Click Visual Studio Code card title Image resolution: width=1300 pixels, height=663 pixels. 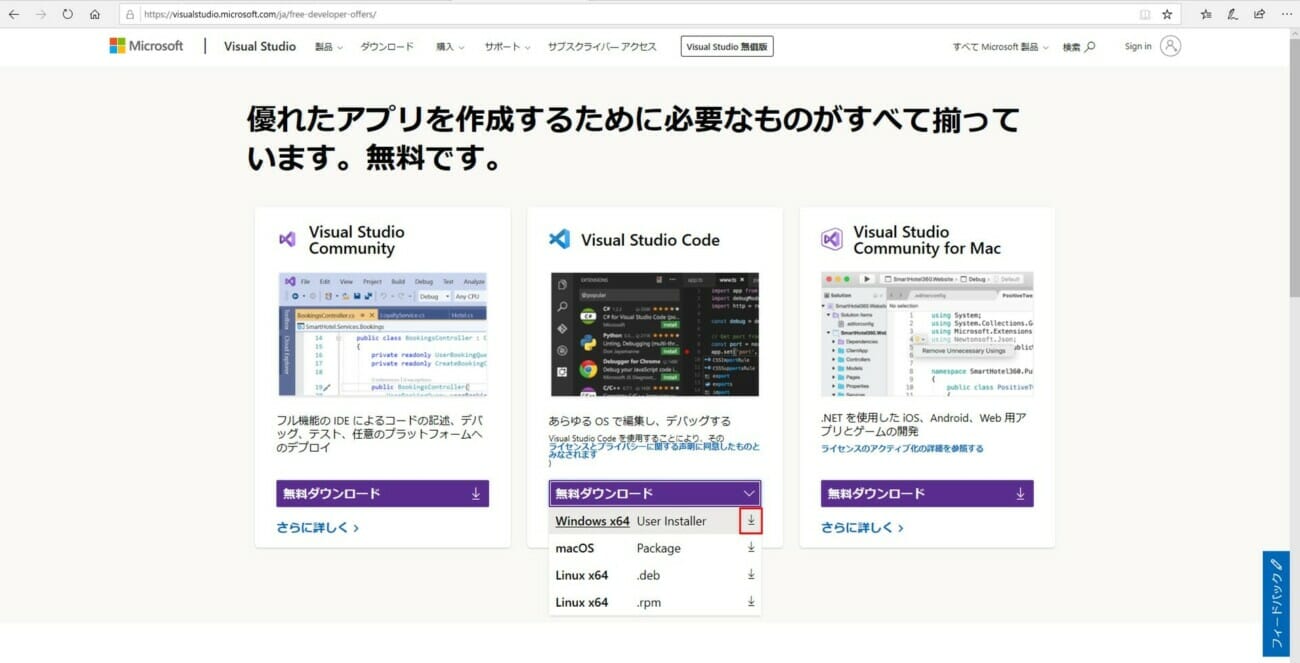click(650, 240)
